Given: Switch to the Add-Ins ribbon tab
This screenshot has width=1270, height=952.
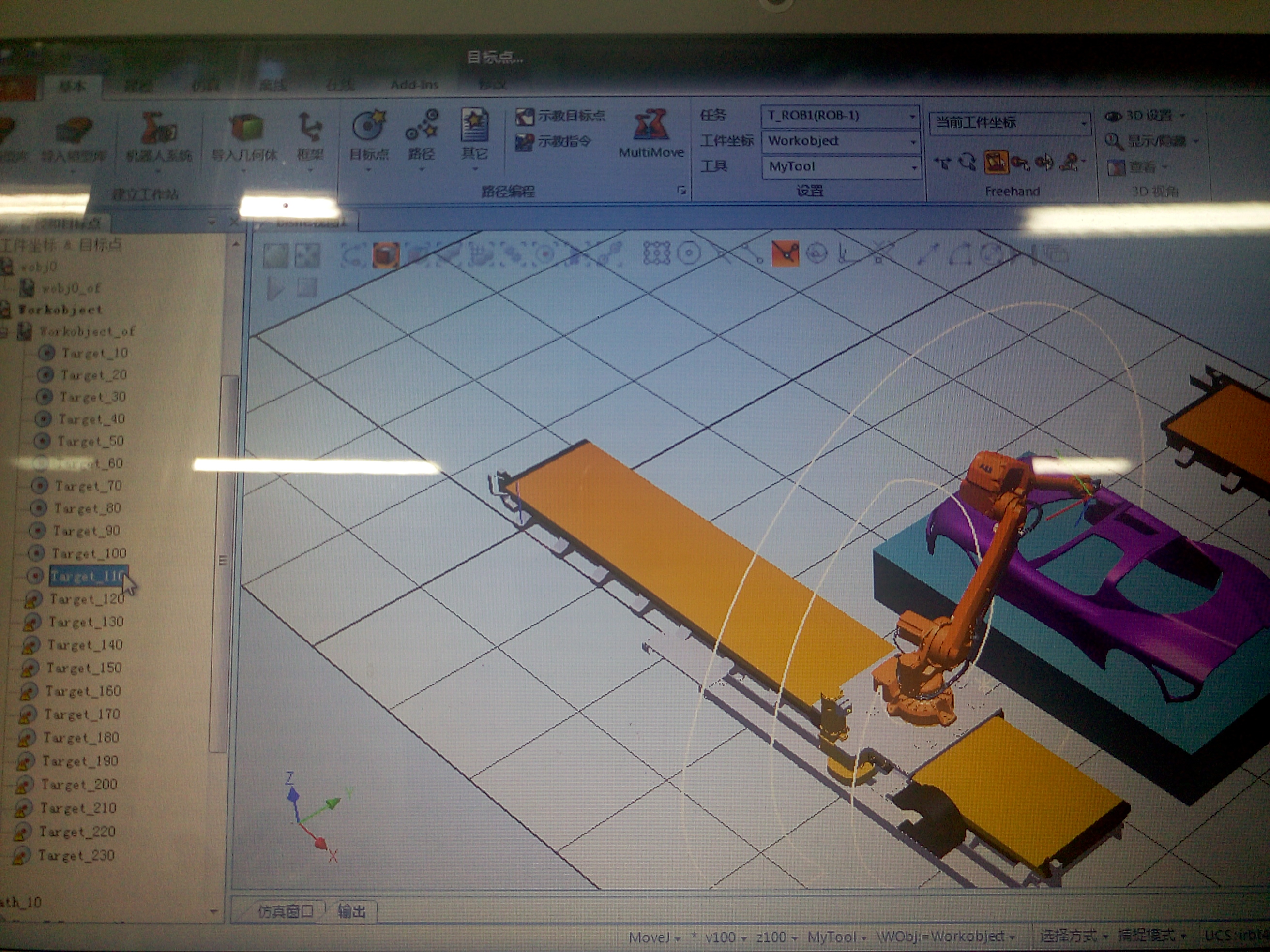Looking at the screenshot, I should (x=414, y=85).
